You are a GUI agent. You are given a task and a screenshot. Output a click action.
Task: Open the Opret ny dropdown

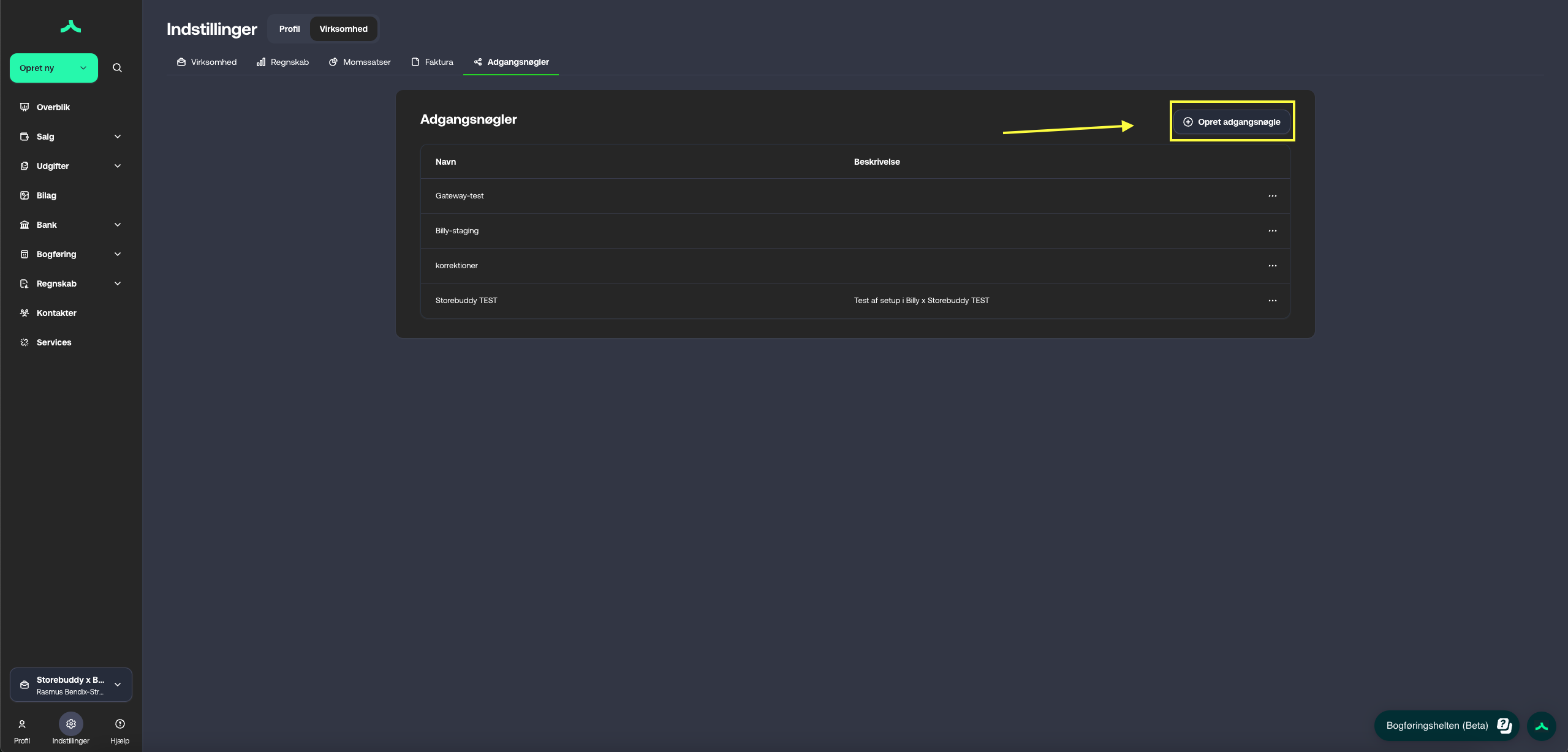(x=54, y=68)
